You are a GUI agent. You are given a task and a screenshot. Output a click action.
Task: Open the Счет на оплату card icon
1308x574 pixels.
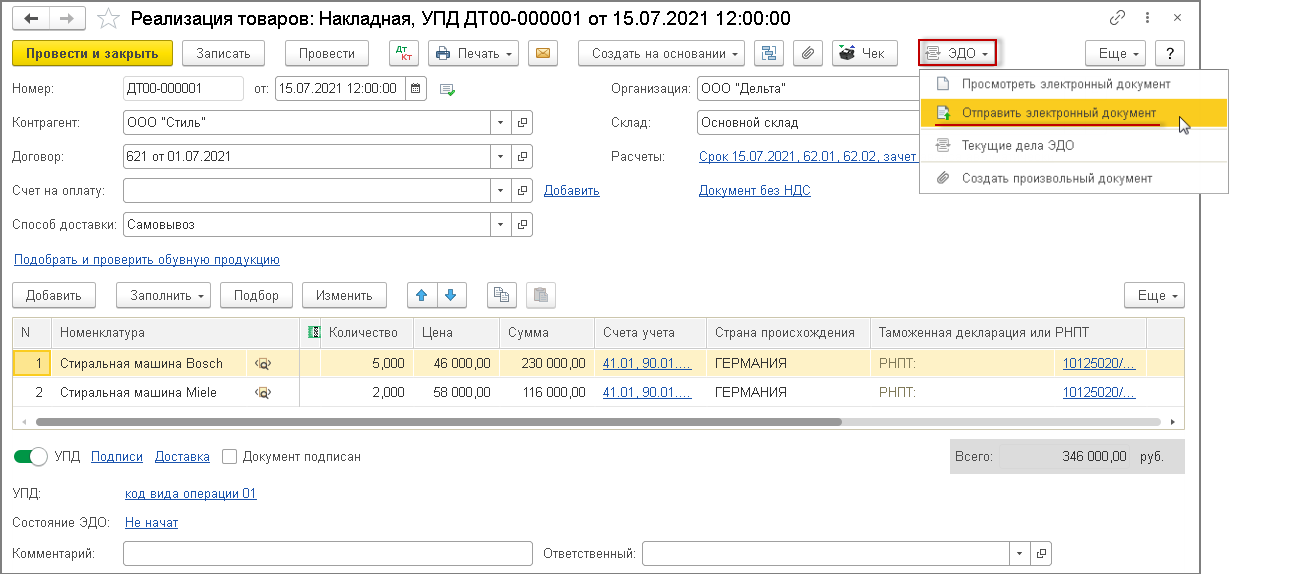(523, 190)
